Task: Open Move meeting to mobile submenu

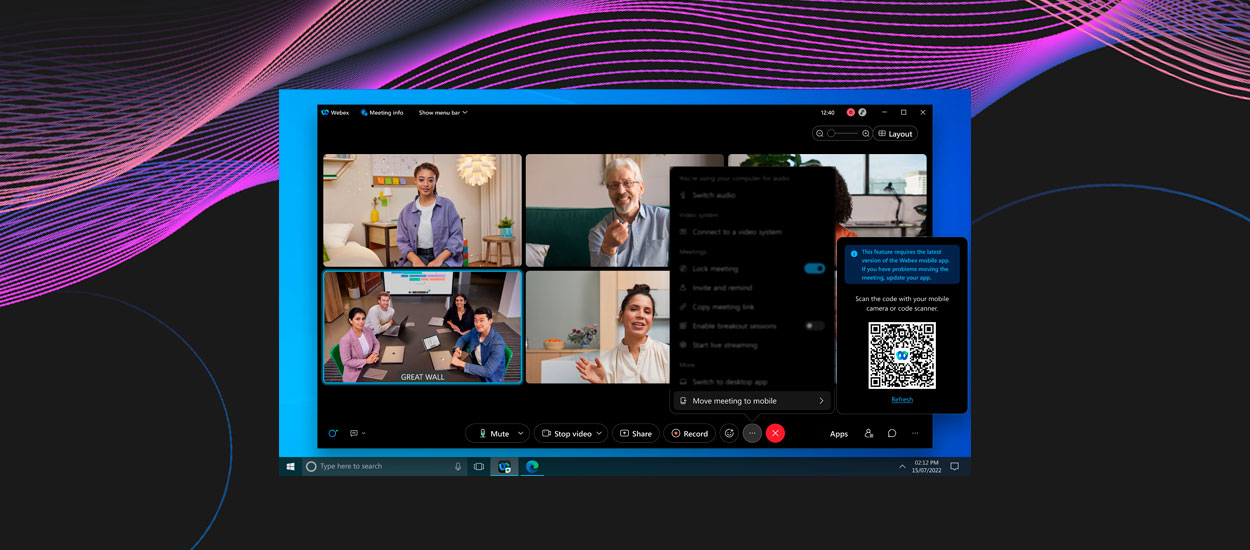Action: tap(752, 401)
